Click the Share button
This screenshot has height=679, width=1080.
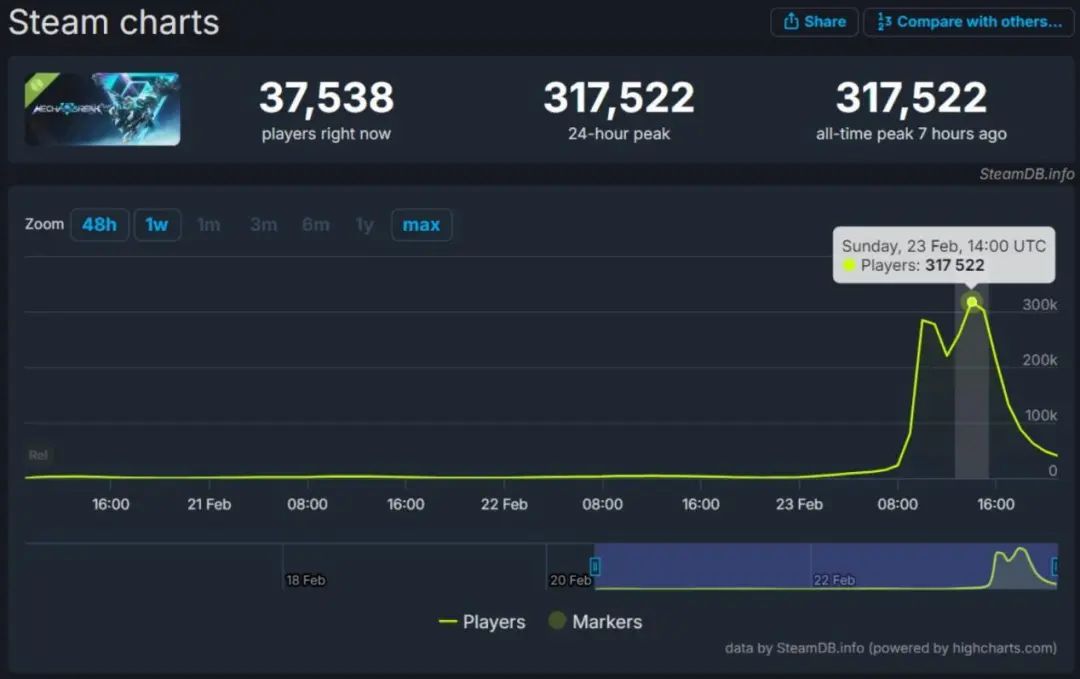814,22
